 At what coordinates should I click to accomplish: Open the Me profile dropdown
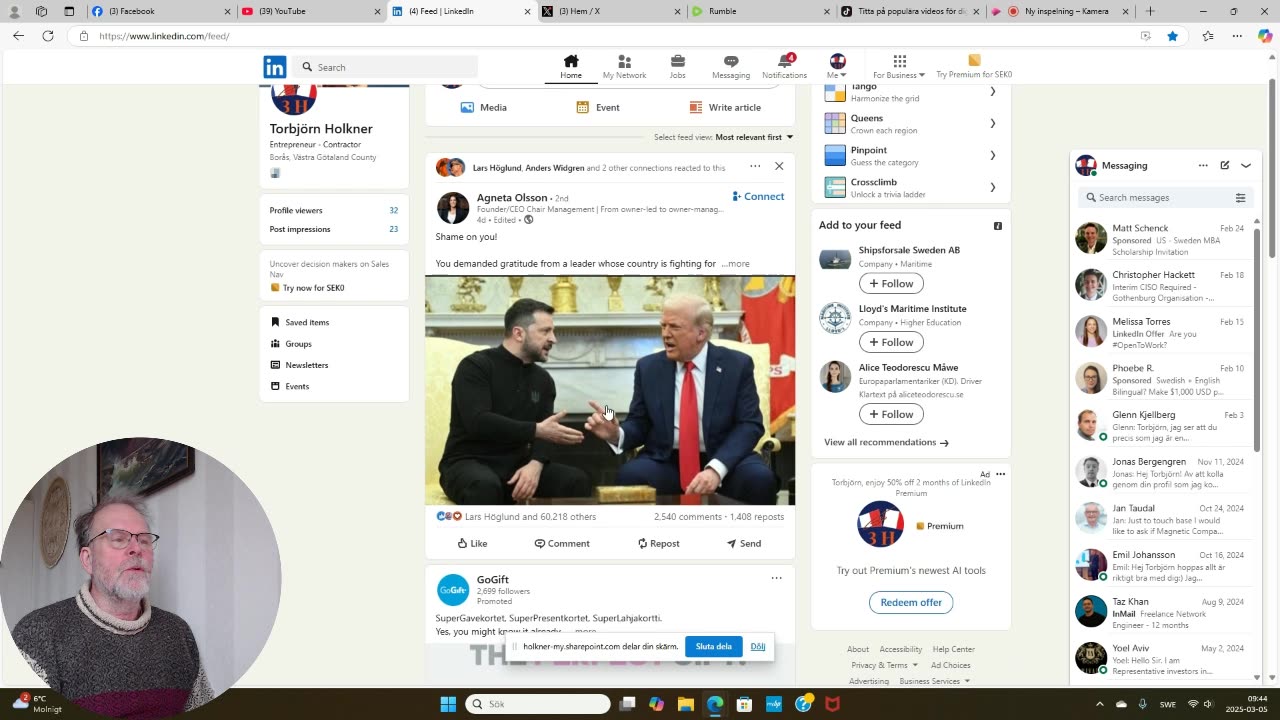point(837,66)
